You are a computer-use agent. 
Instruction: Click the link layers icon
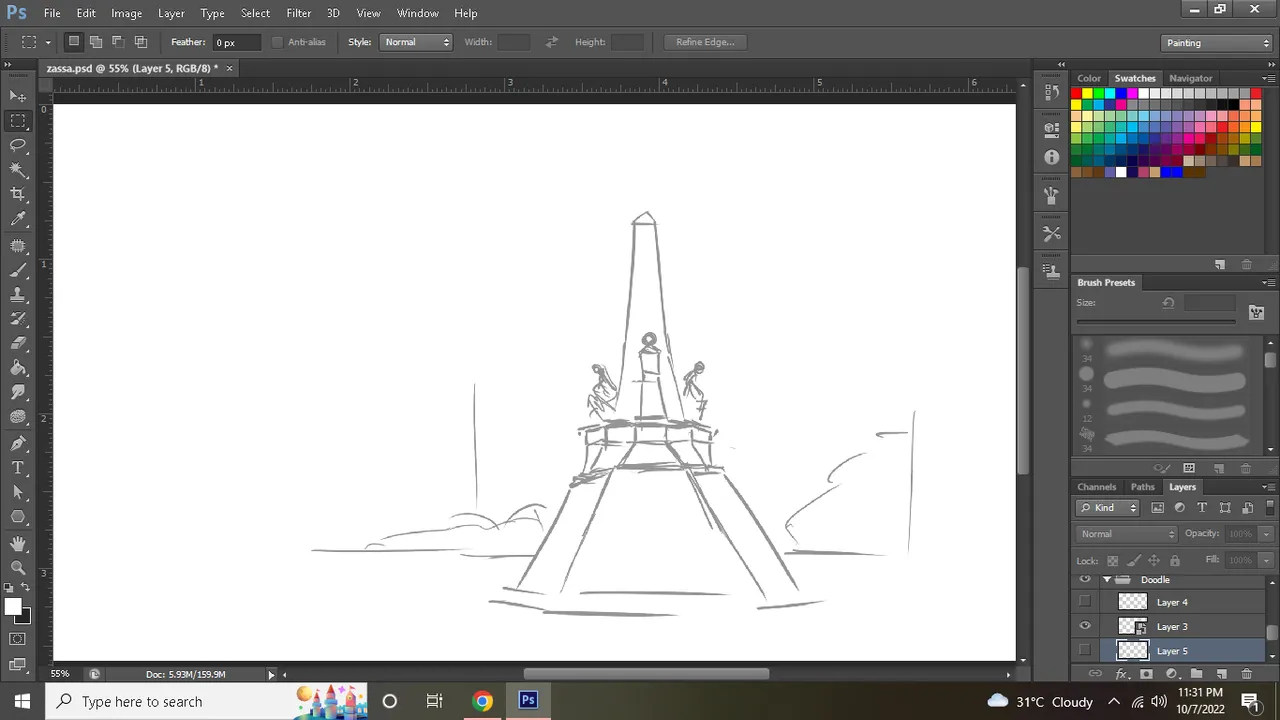[x=1095, y=674]
